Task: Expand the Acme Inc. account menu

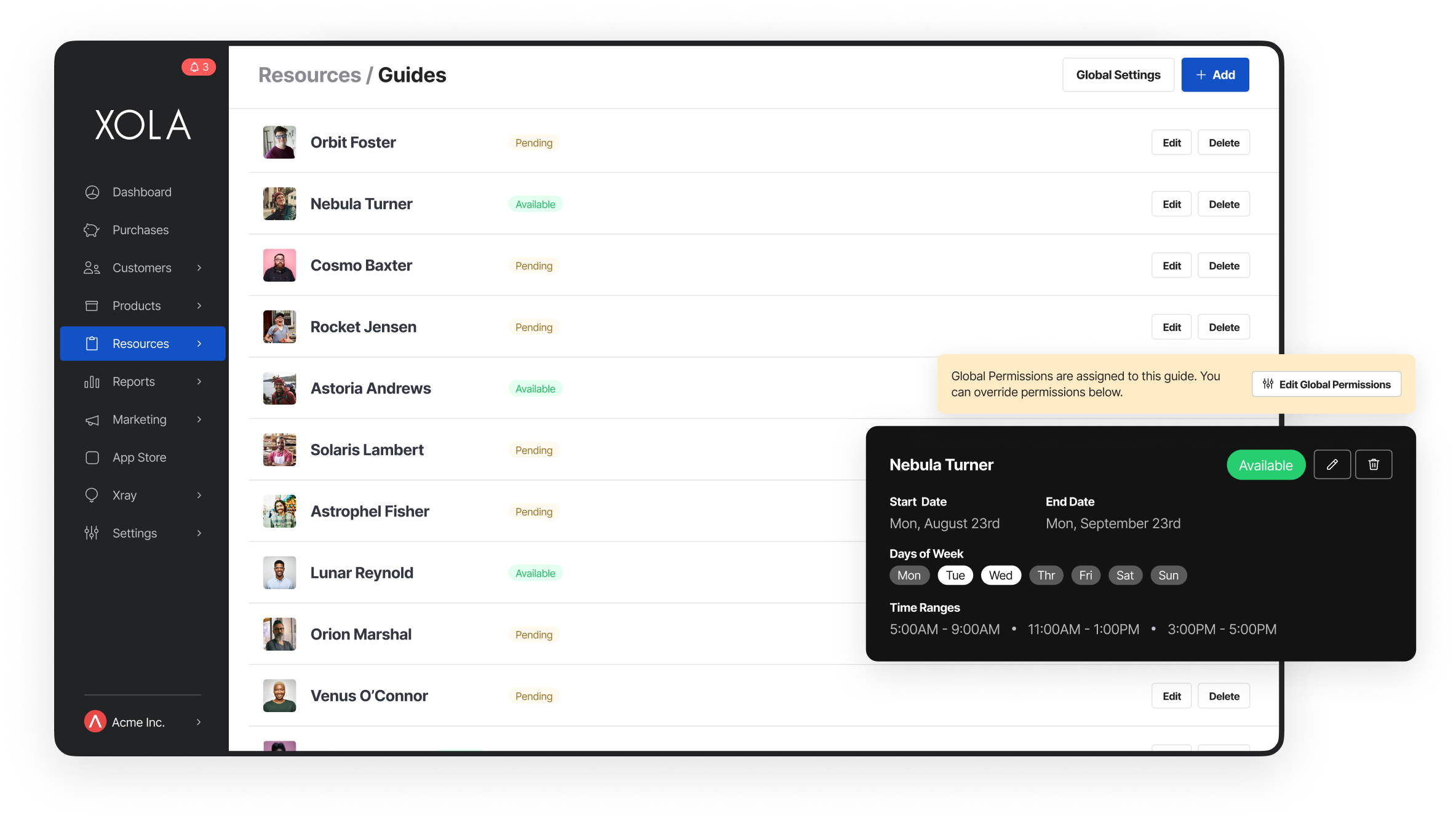Action: pos(199,722)
